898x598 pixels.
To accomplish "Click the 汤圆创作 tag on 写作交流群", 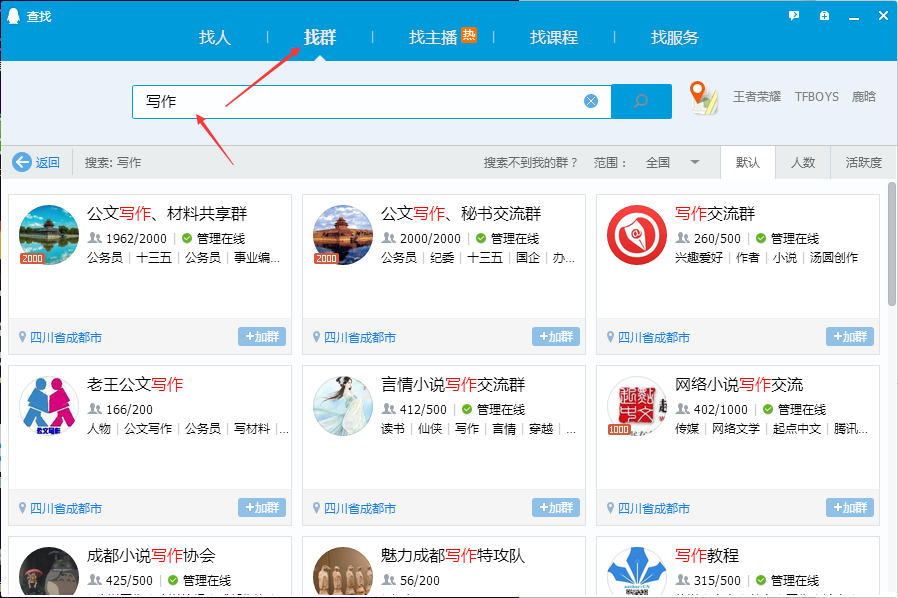I will coord(834,258).
